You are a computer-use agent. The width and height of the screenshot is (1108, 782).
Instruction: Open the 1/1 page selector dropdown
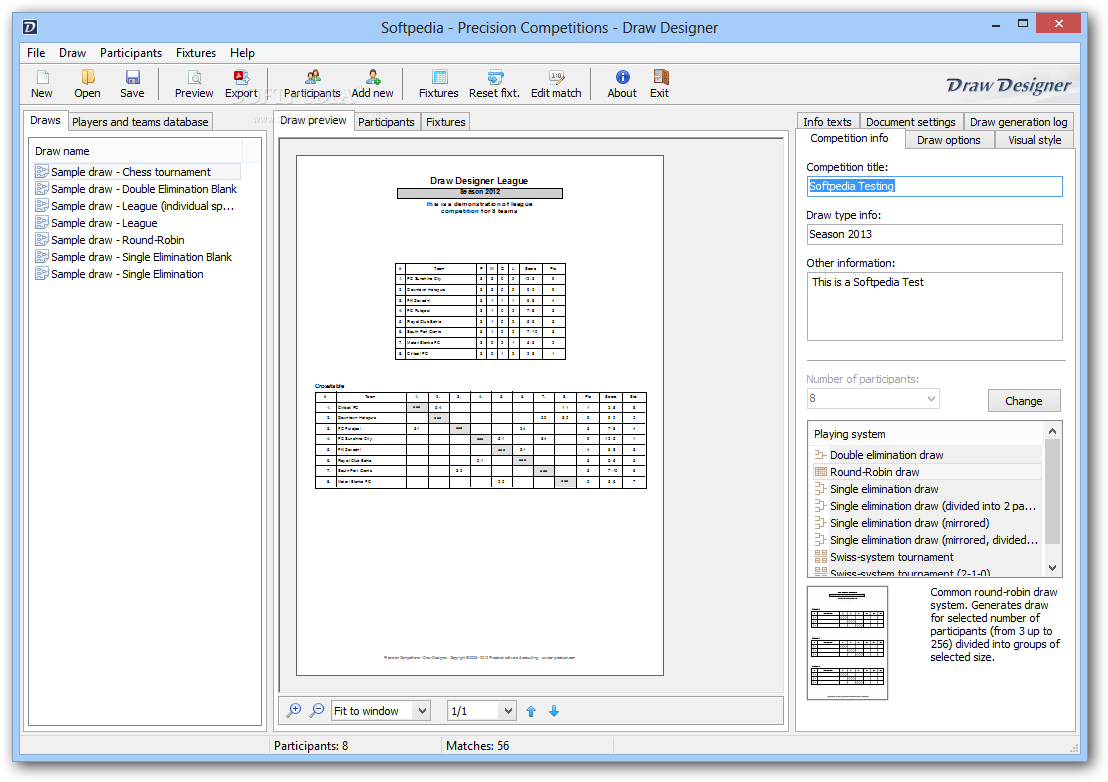tap(508, 711)
